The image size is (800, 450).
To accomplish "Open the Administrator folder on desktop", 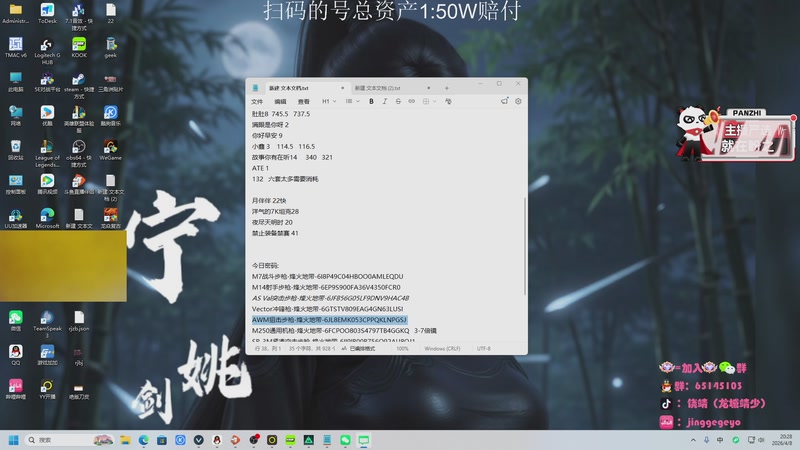I will (x=15, y=13).
